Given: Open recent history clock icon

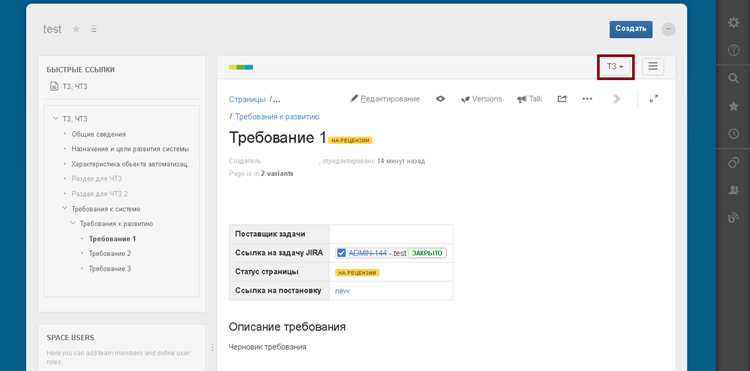Looking at the screenshot, I should click(733, 134).
